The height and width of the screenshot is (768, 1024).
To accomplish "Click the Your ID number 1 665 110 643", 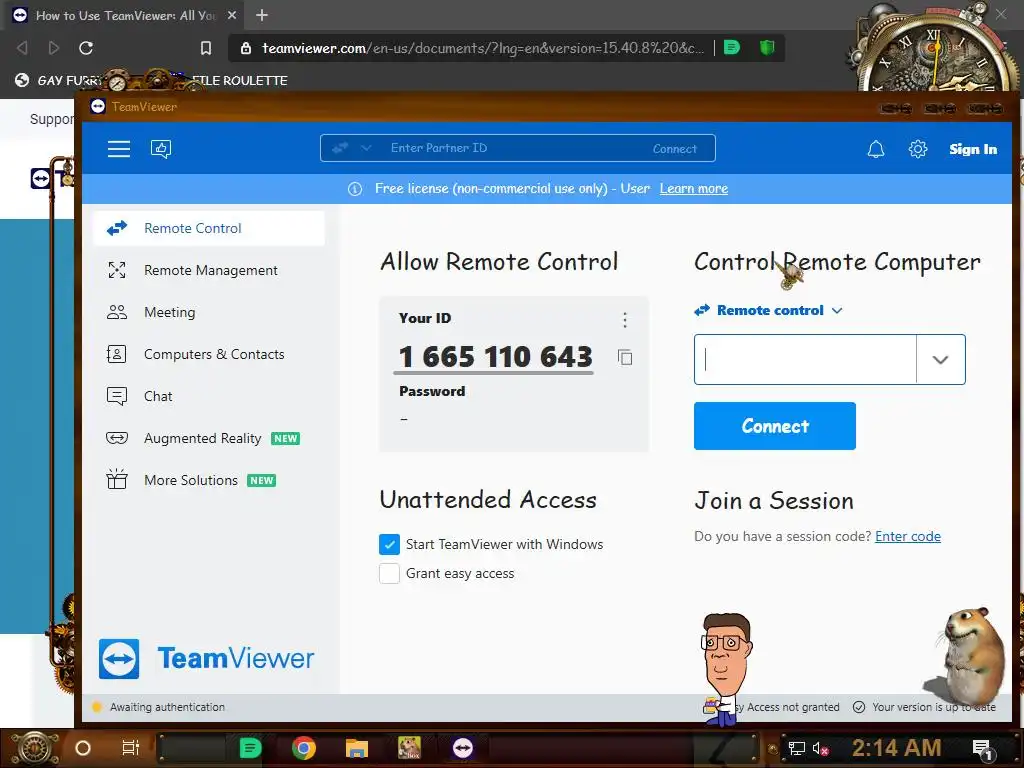I will pyautogui.click(x=496, y=357).
